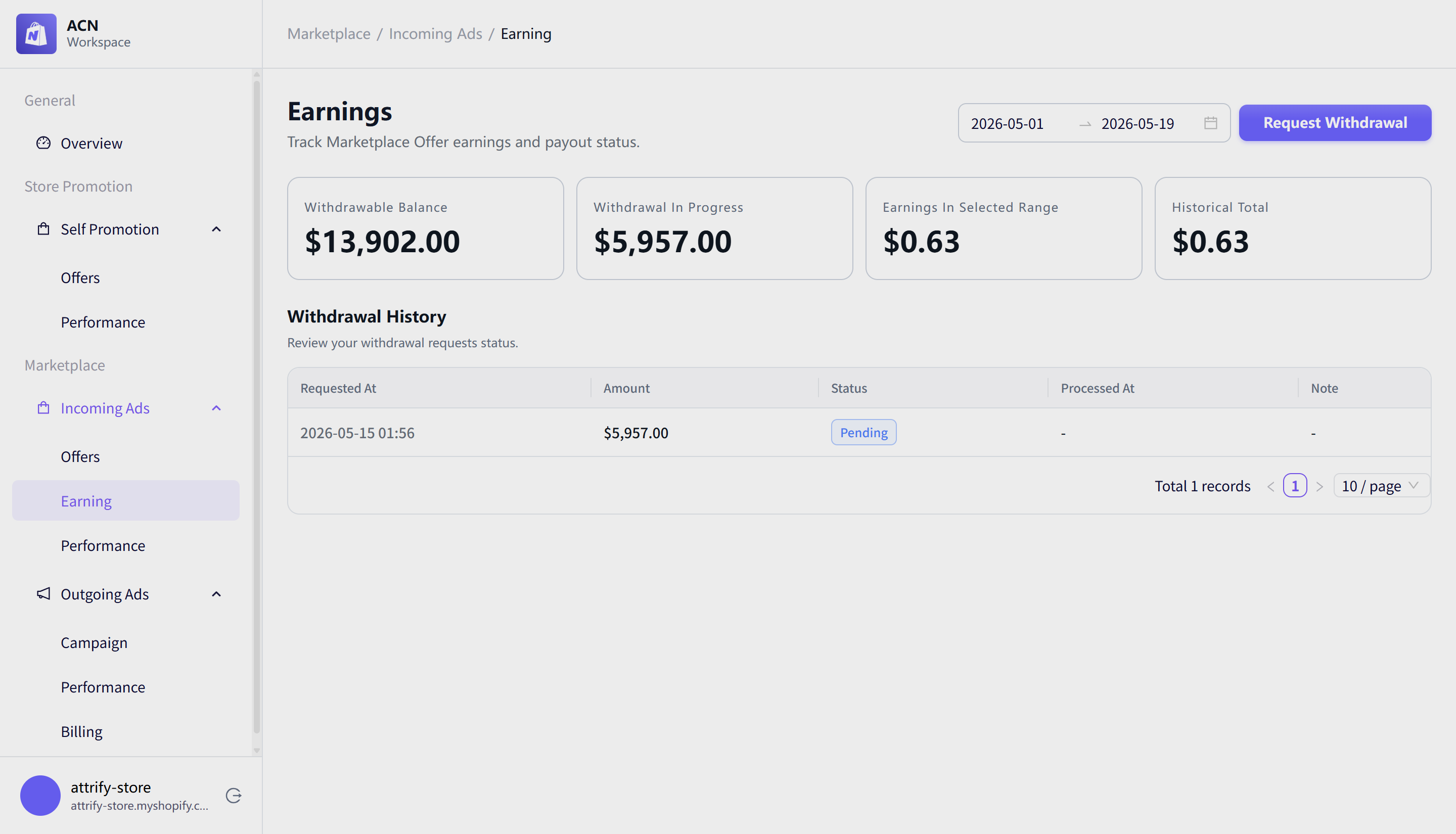This screenshot has height=834, width=1456.
Task: Edit the end date 2026-05-19
Action: [x=1137, y=123]
